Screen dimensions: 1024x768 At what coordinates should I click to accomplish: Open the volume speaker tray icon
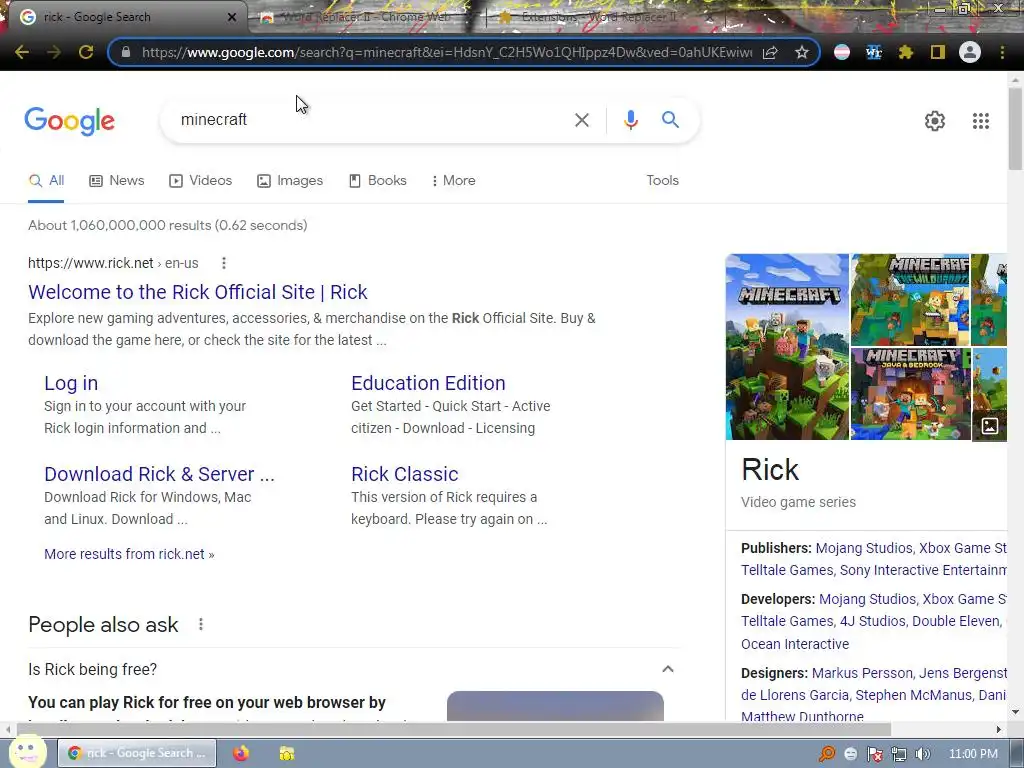pyautogui.click(x=922, y=754)
